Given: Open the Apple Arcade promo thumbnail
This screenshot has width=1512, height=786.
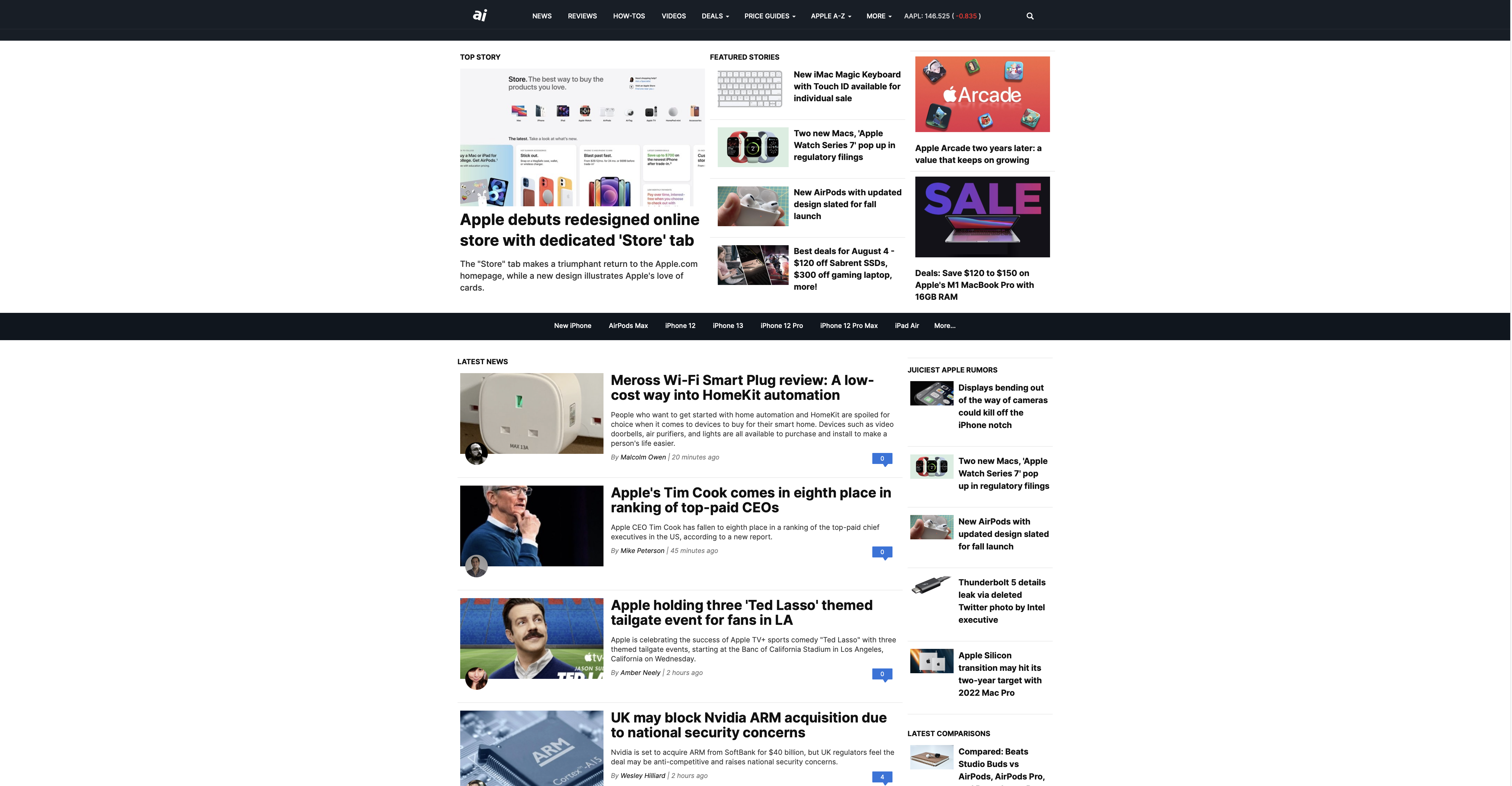Looking at the screenshot, I should pos(982,94).
